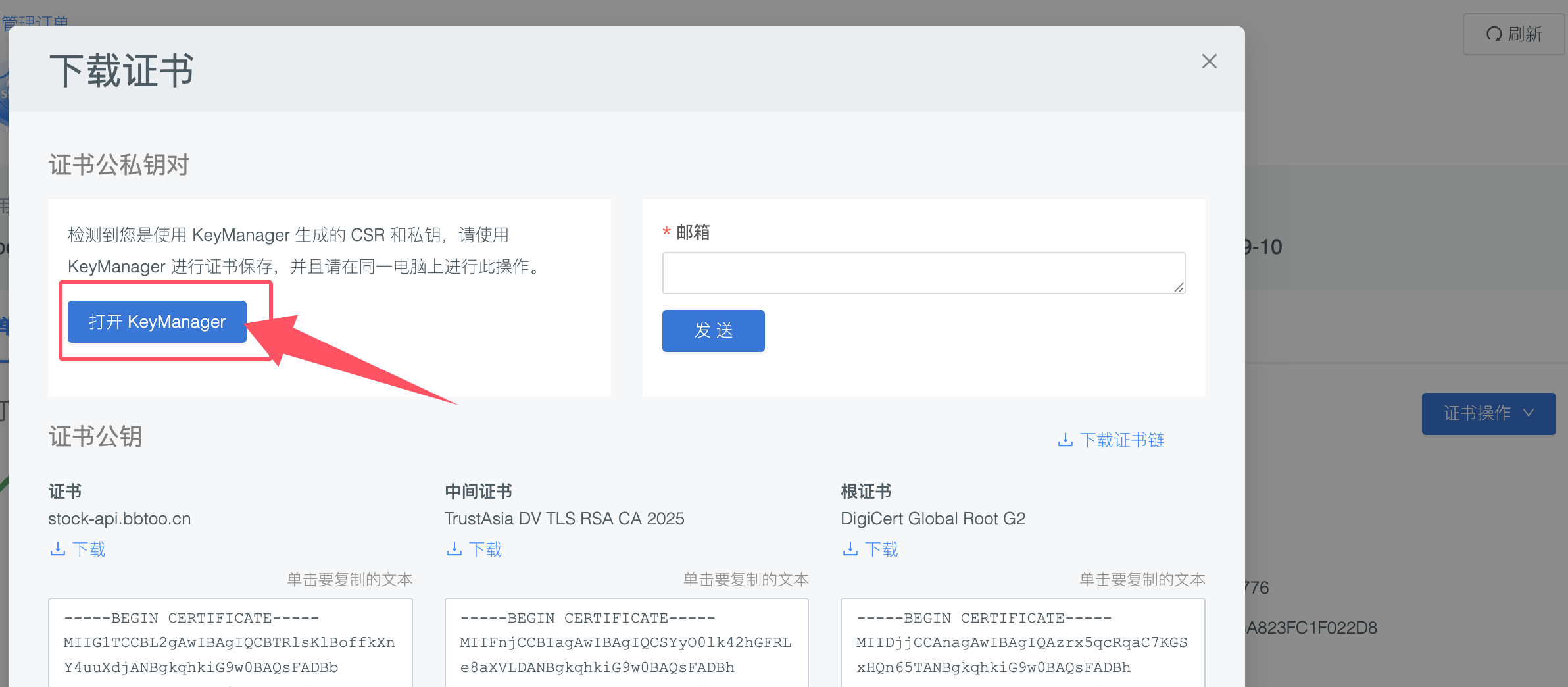Click 下载 text link for 根证书
This screenshot has width=1568, height=687.
[881, 549]
